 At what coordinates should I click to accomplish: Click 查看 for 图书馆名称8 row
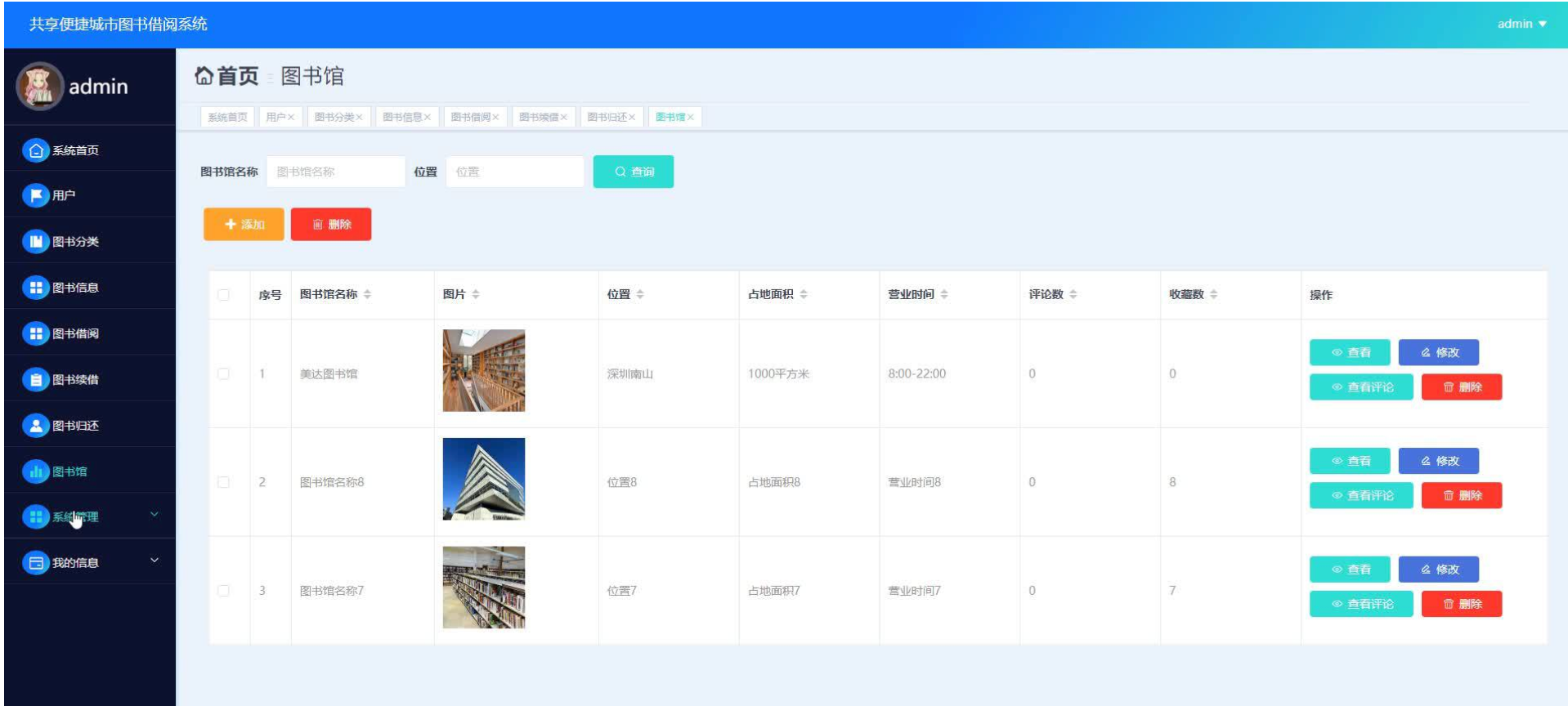[x=1350, y=461]
